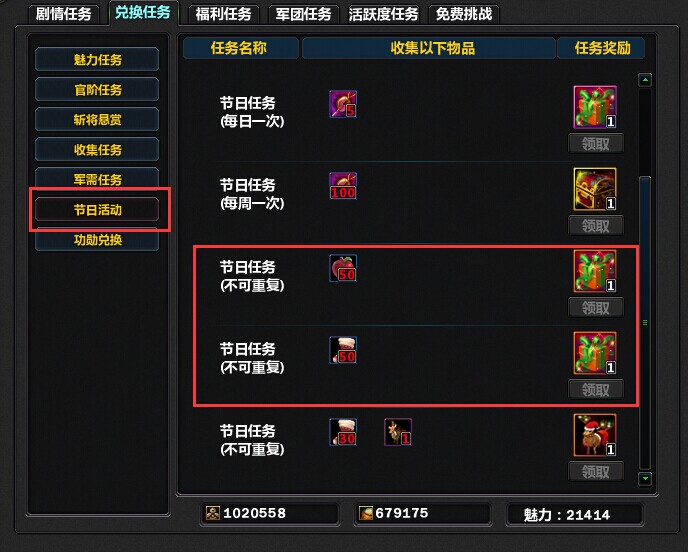
Task: Click the gift box reward in apple quest
Action: click(x=595, y=271)
